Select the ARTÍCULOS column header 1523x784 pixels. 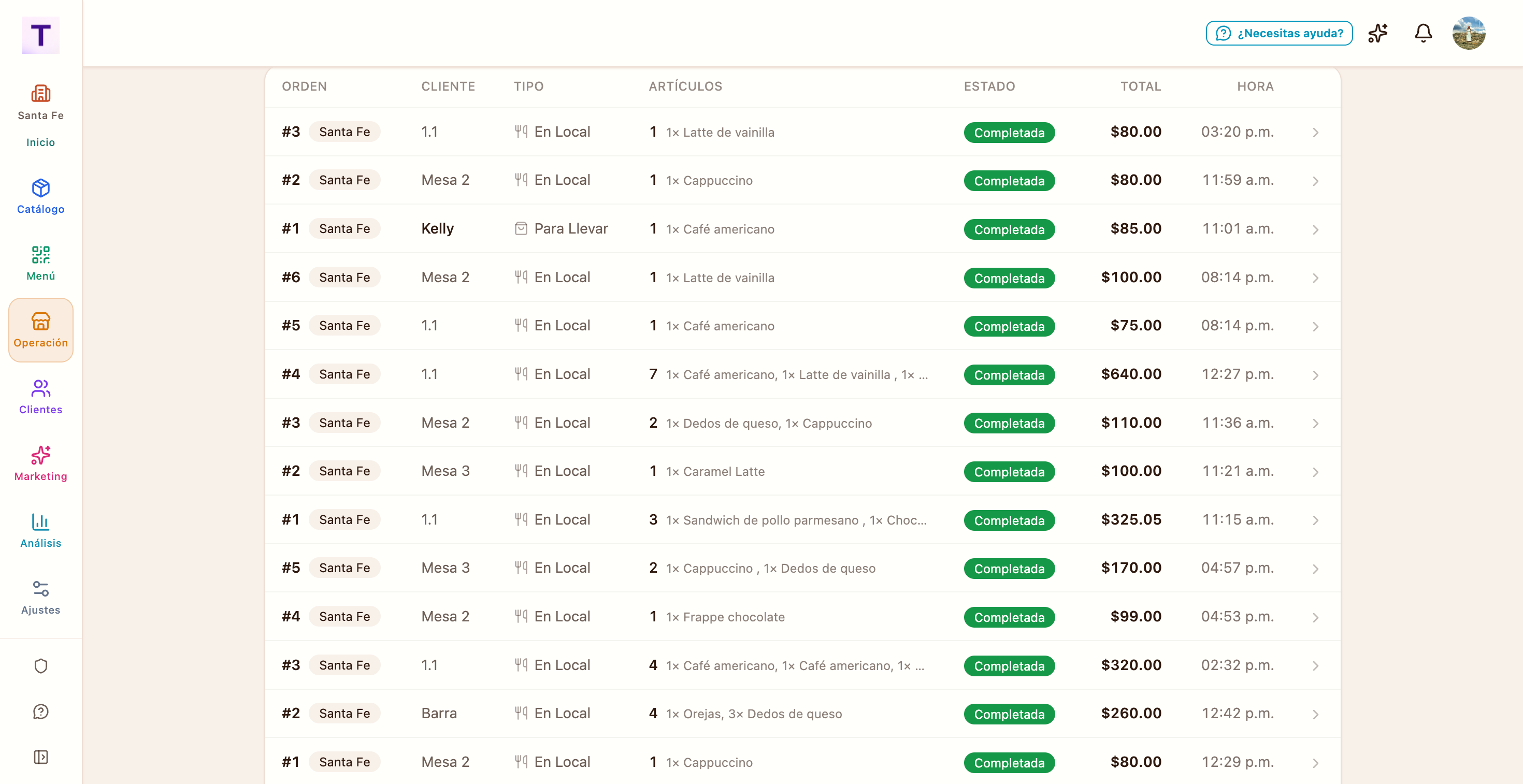685,86
